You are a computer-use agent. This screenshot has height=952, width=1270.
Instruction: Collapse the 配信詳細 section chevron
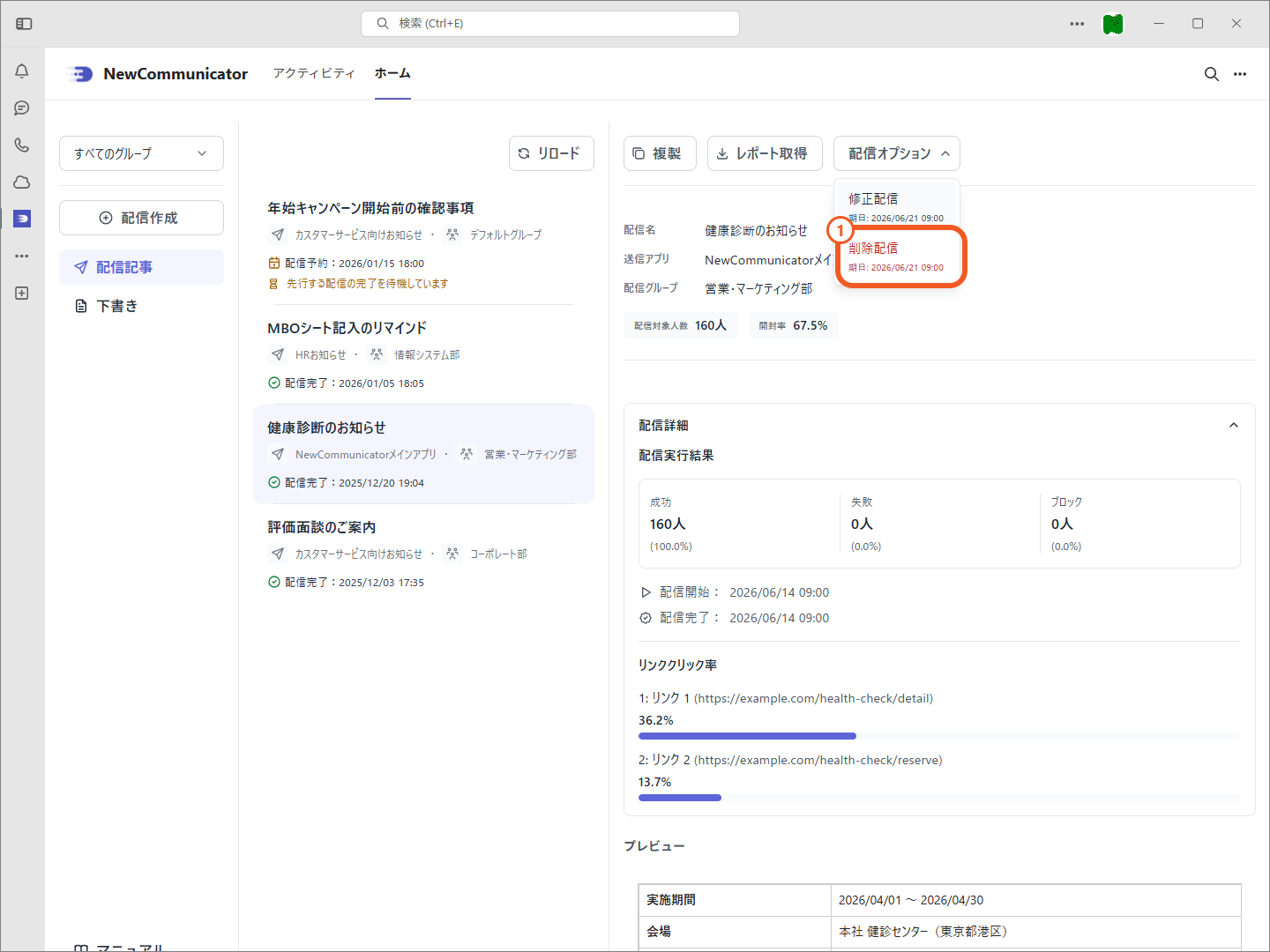coord(1234,425)
